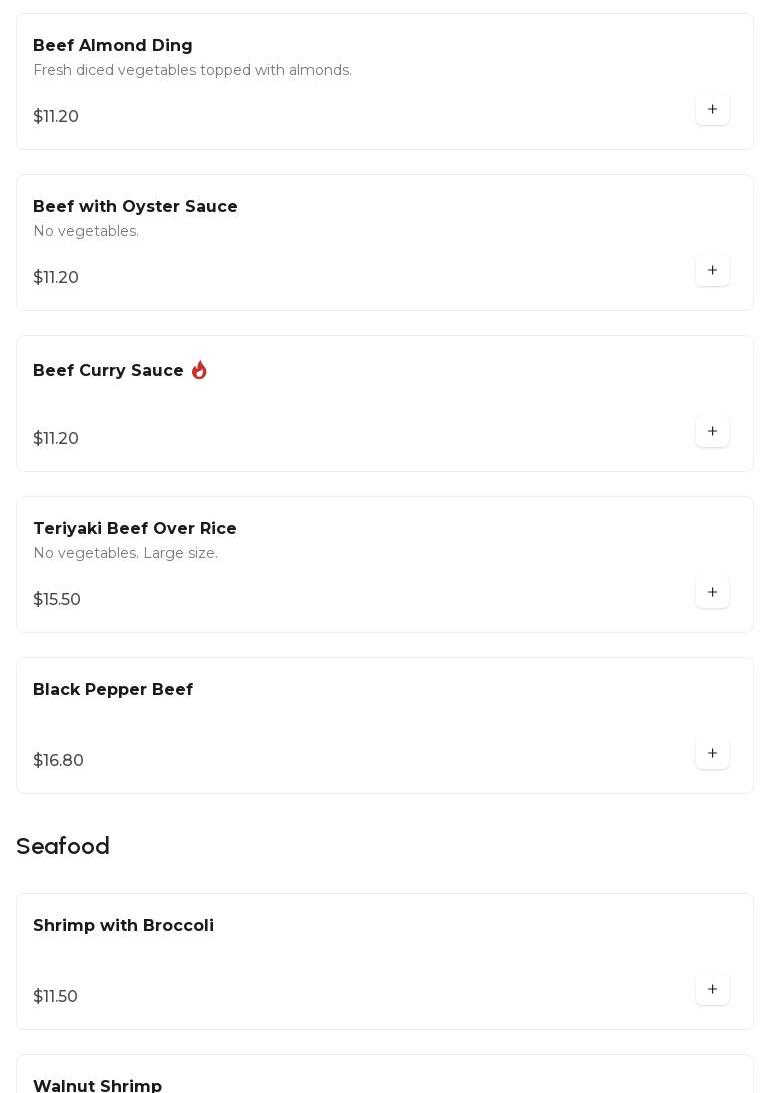Select the Walnut Shrimp menu item

coord(98,1085)
